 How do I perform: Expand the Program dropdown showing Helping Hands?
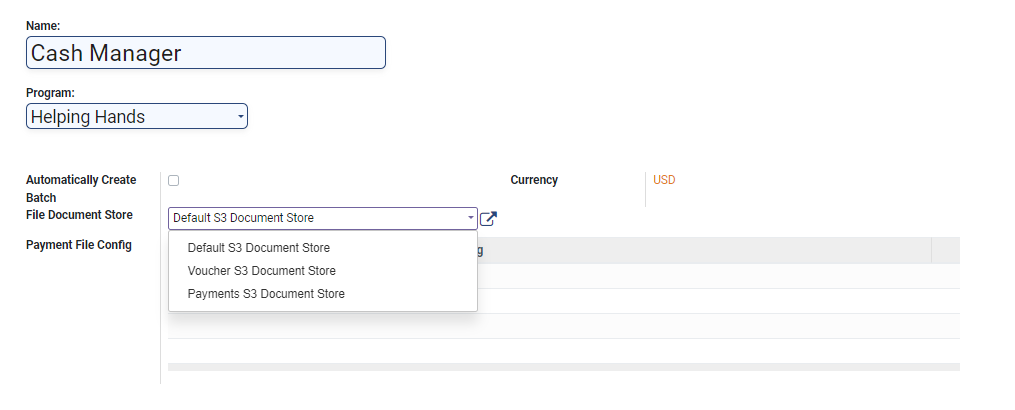137,117
